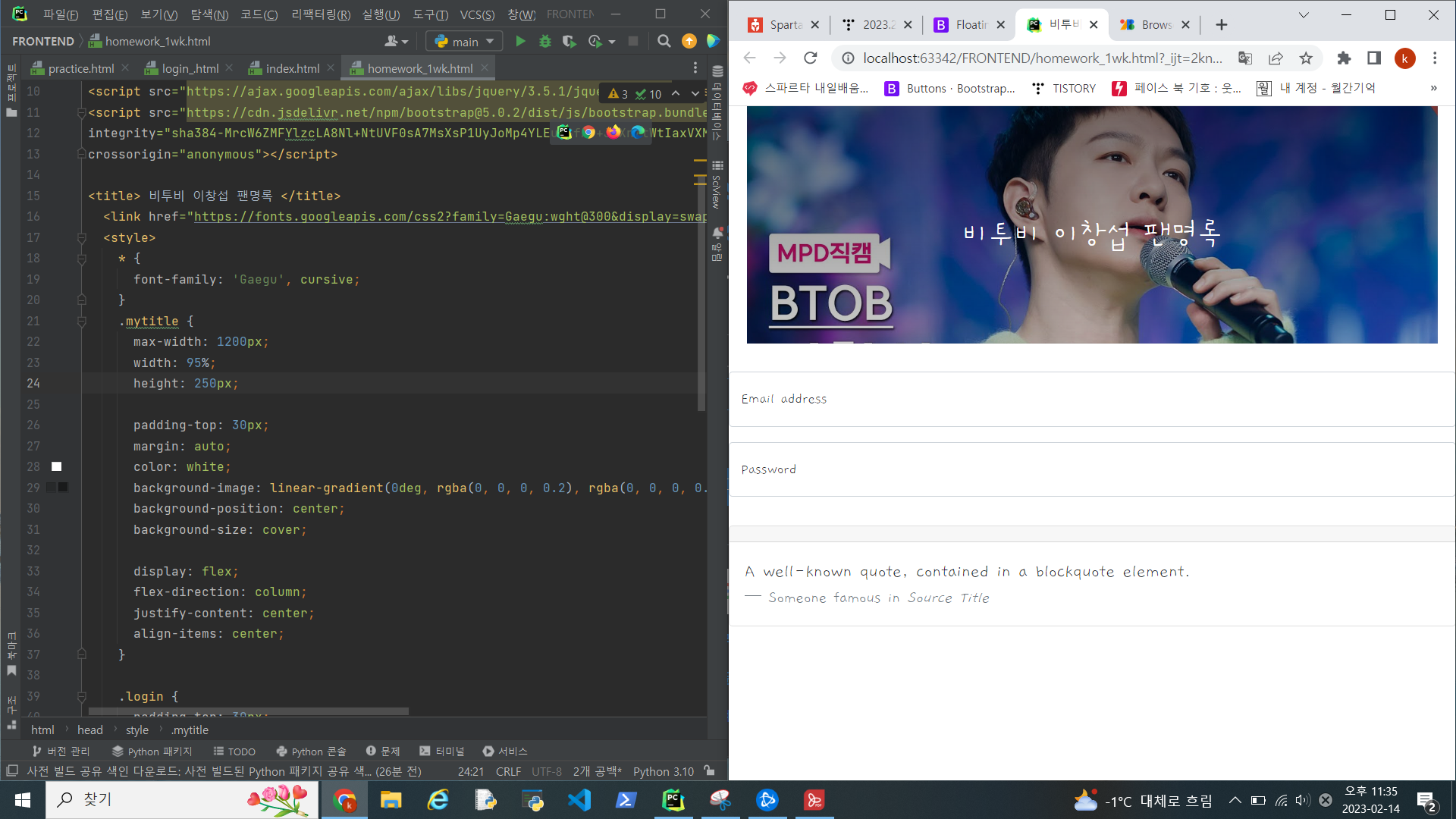
Task: Open the 리팩터링(R) menu
Action: 321,14
